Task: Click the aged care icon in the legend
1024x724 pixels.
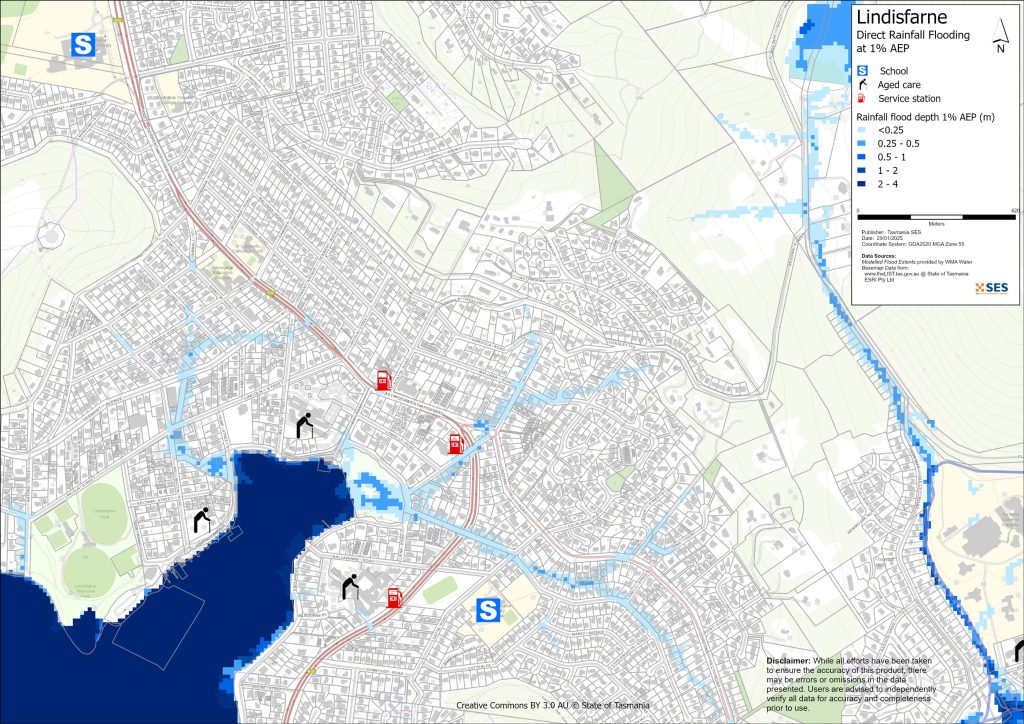Action: coord(862,85)
